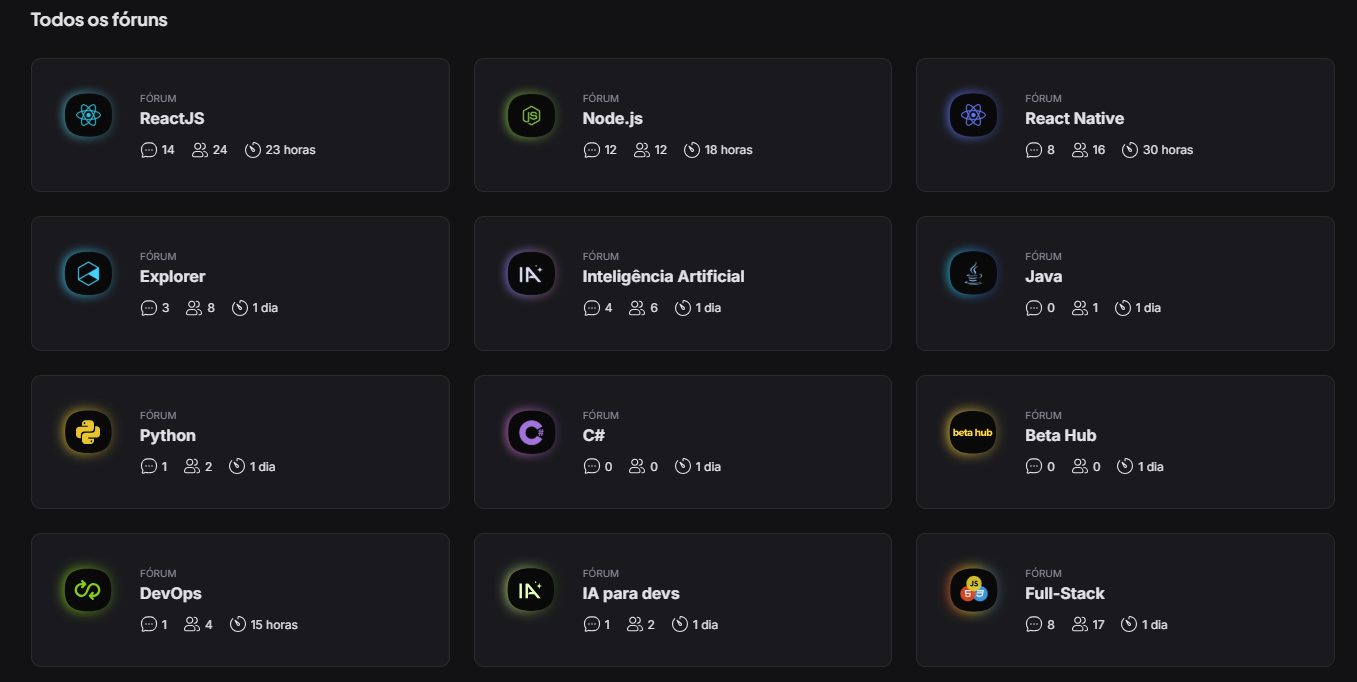Click the Todos os fóruns heading

99,19
